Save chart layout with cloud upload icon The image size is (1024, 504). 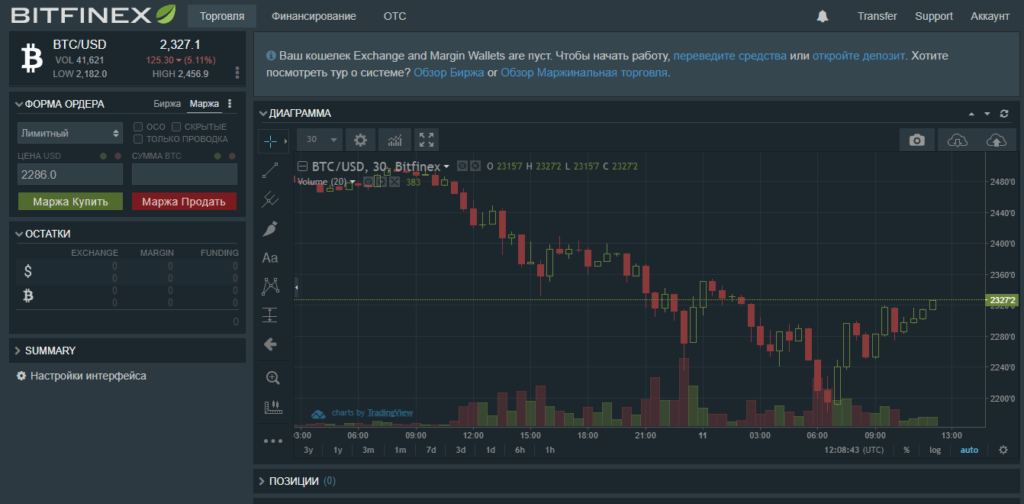click(x=996, y=140)
